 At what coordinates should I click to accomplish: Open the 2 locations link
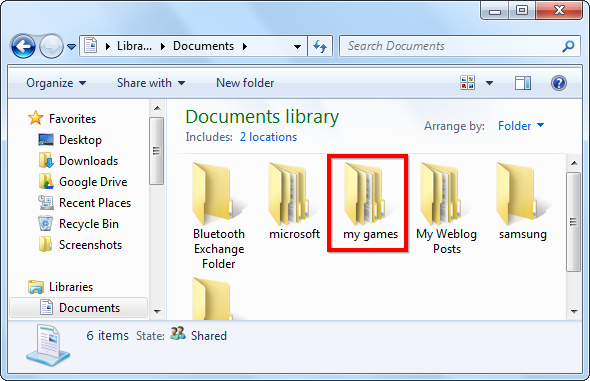[x=268, y=137]
